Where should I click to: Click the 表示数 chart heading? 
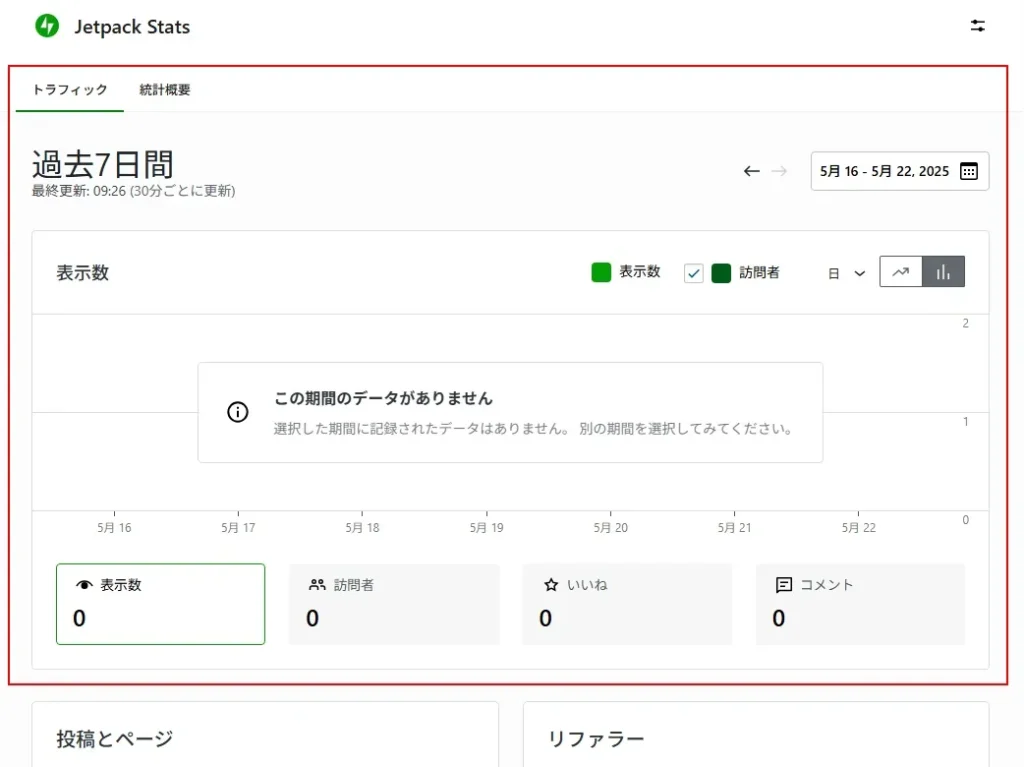coord(82,272)
